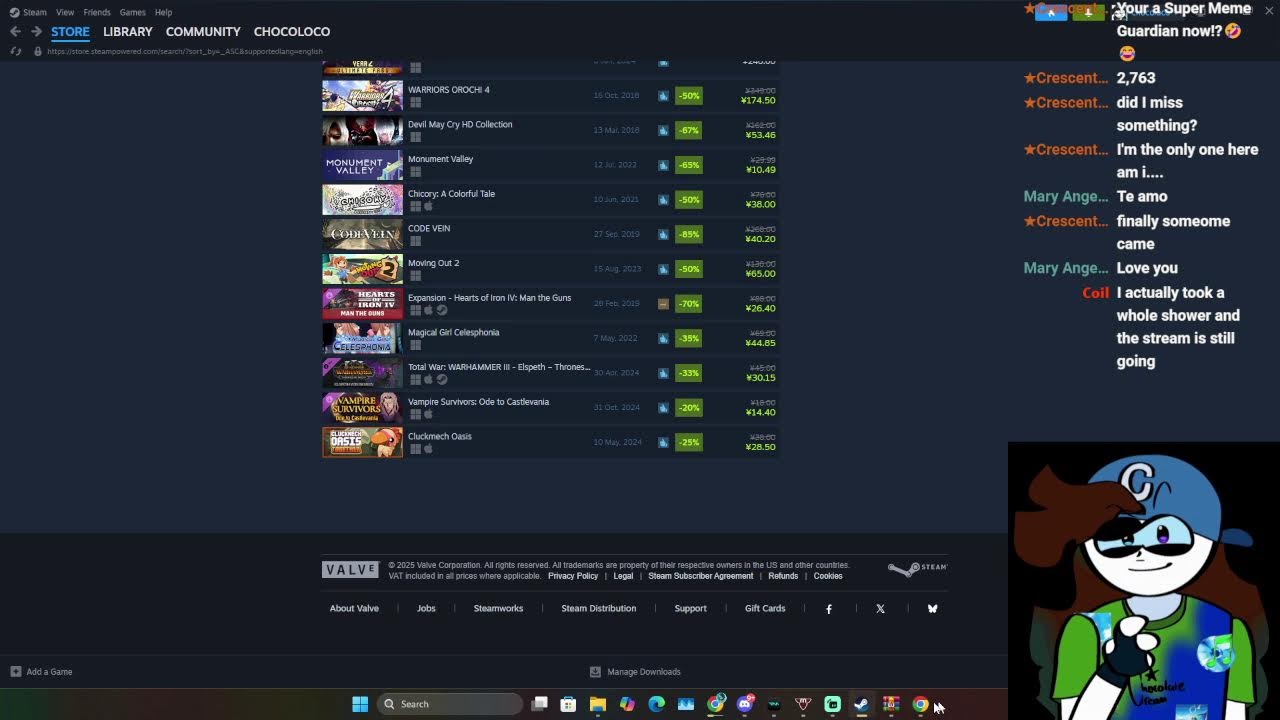
Task: Open Discord from the taskbar
Action: [x=744, y=704]
